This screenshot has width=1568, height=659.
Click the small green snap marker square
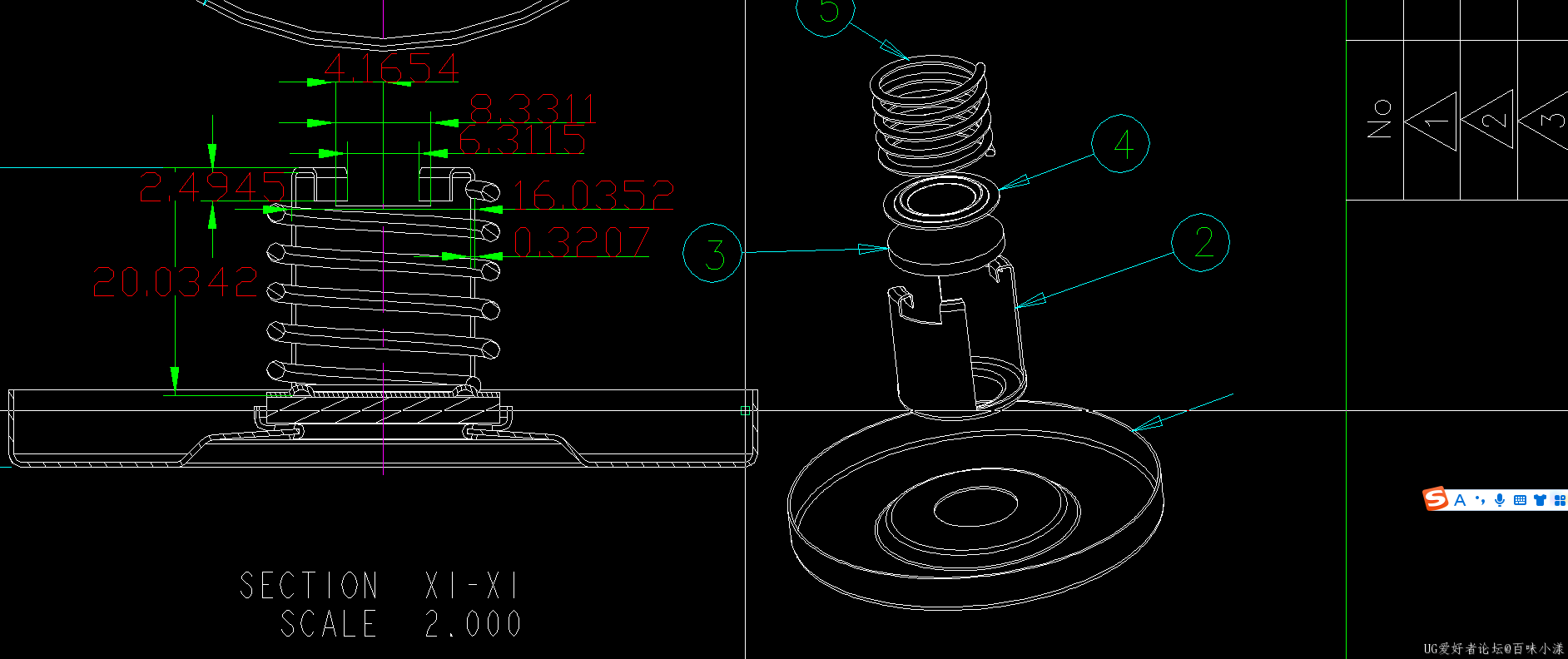[x=745, y=410]
